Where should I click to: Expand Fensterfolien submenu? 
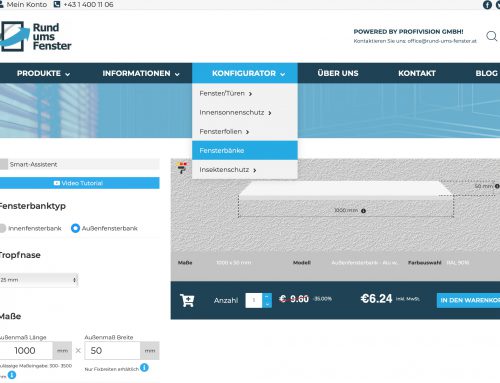[x=244, y=132]
